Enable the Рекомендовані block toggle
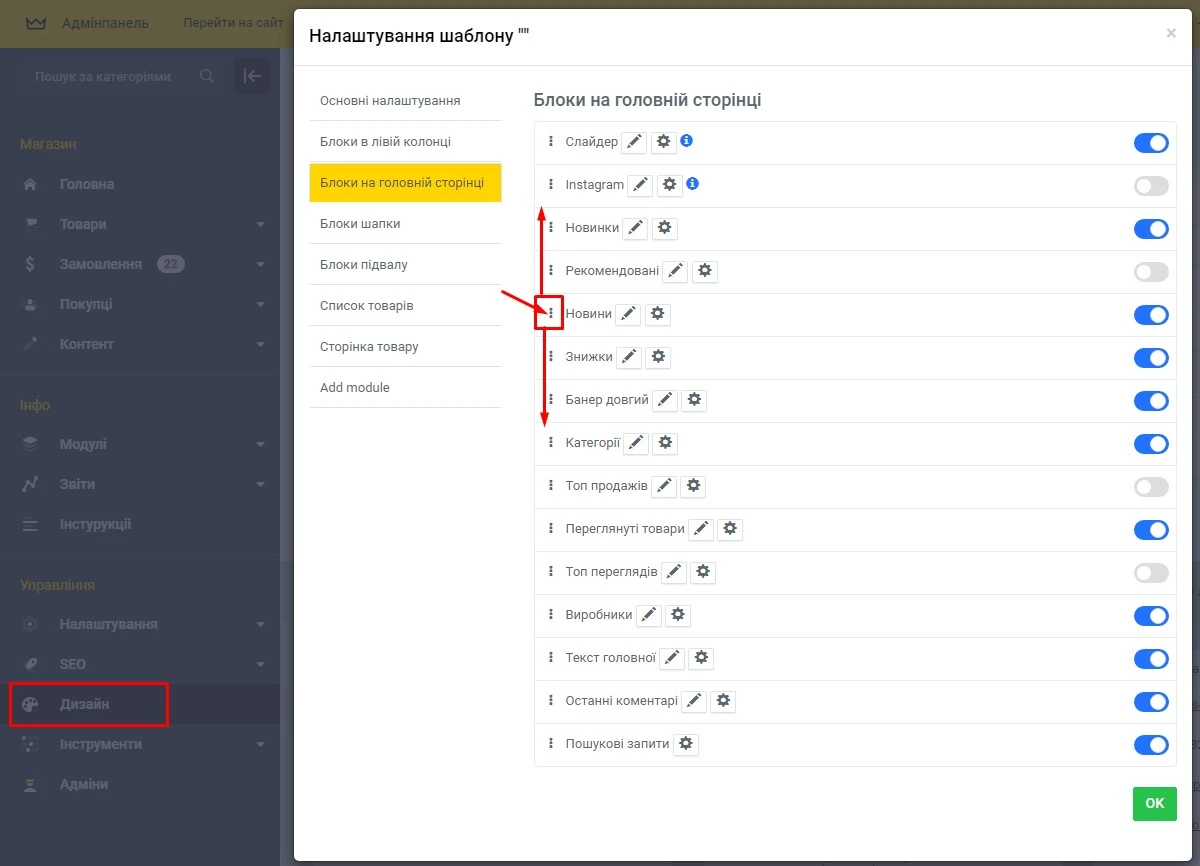This screenshot has width=1200, height=866. tap(1151, 270)
